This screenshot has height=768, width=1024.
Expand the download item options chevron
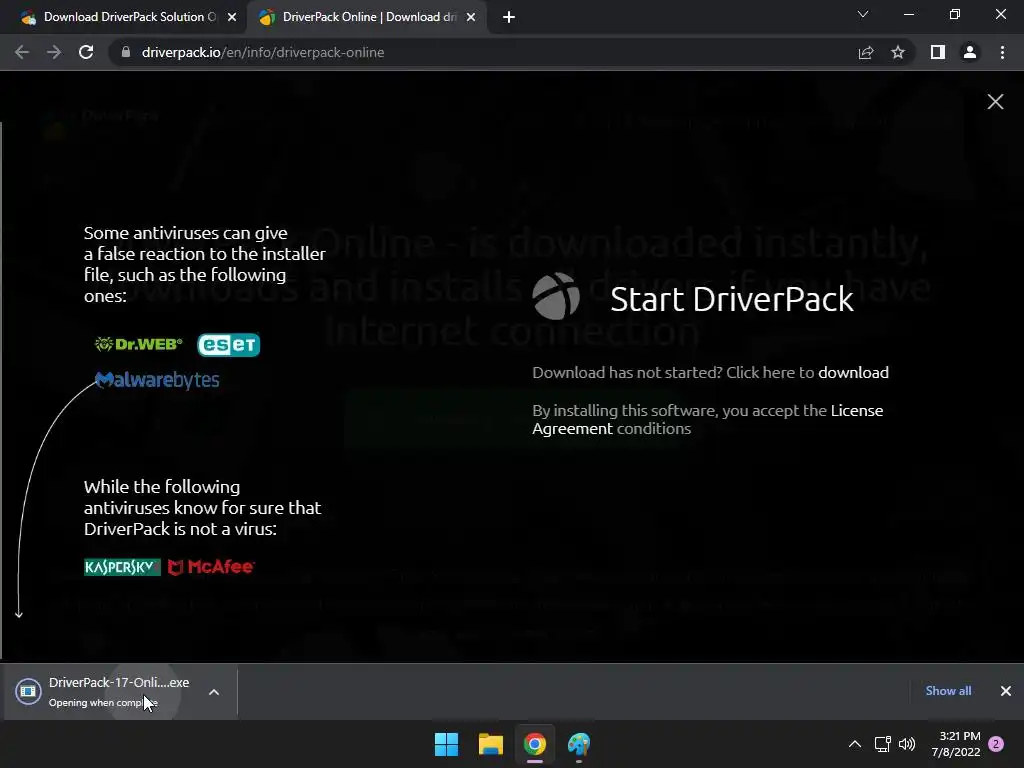click(x=214, y=692)
